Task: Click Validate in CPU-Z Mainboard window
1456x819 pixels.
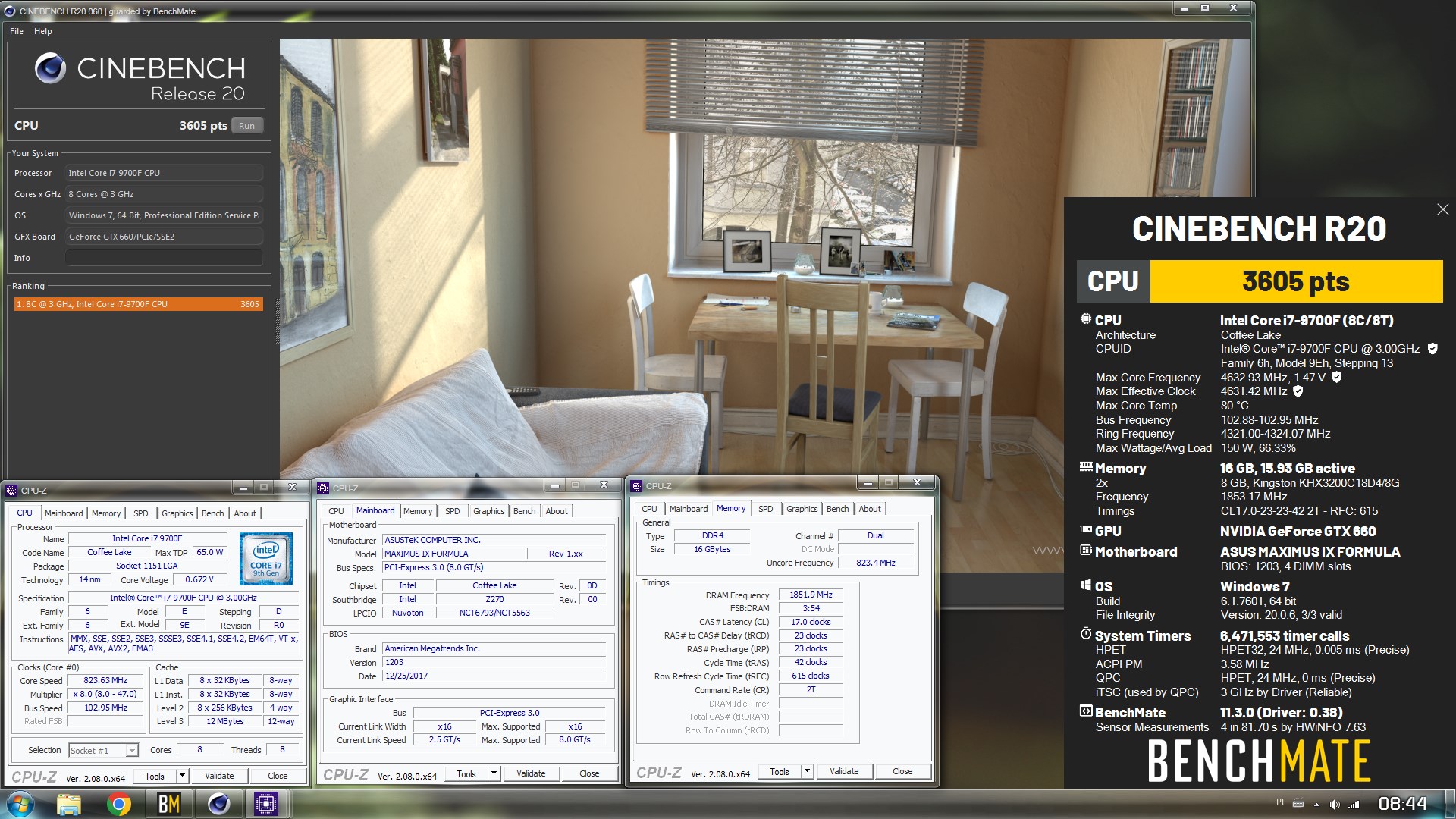Action: (x=531, y=773)
